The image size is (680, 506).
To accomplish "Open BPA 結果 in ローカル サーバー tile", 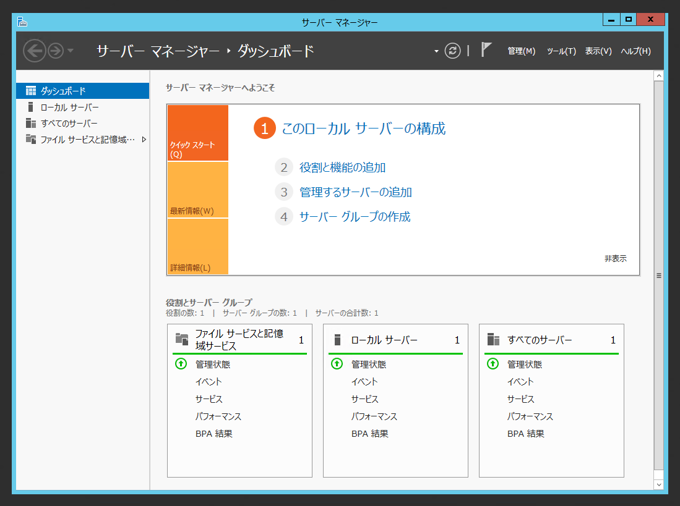I will tap(370, 434).
